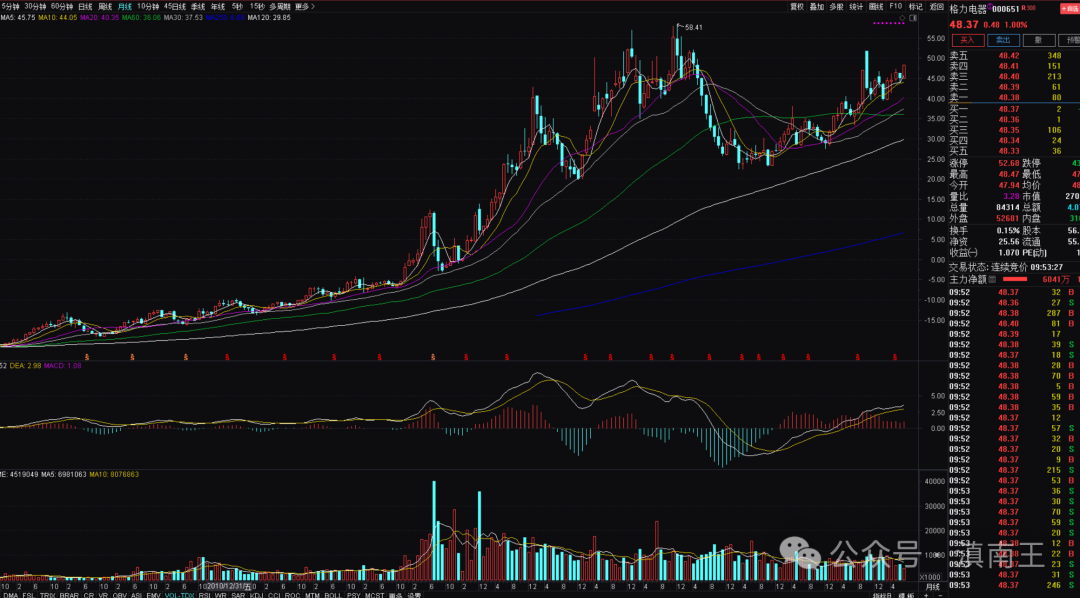This screenshot has height=598, width=1080.
Task: Select the 周线 weekly period tab
Action: (105, 6)
